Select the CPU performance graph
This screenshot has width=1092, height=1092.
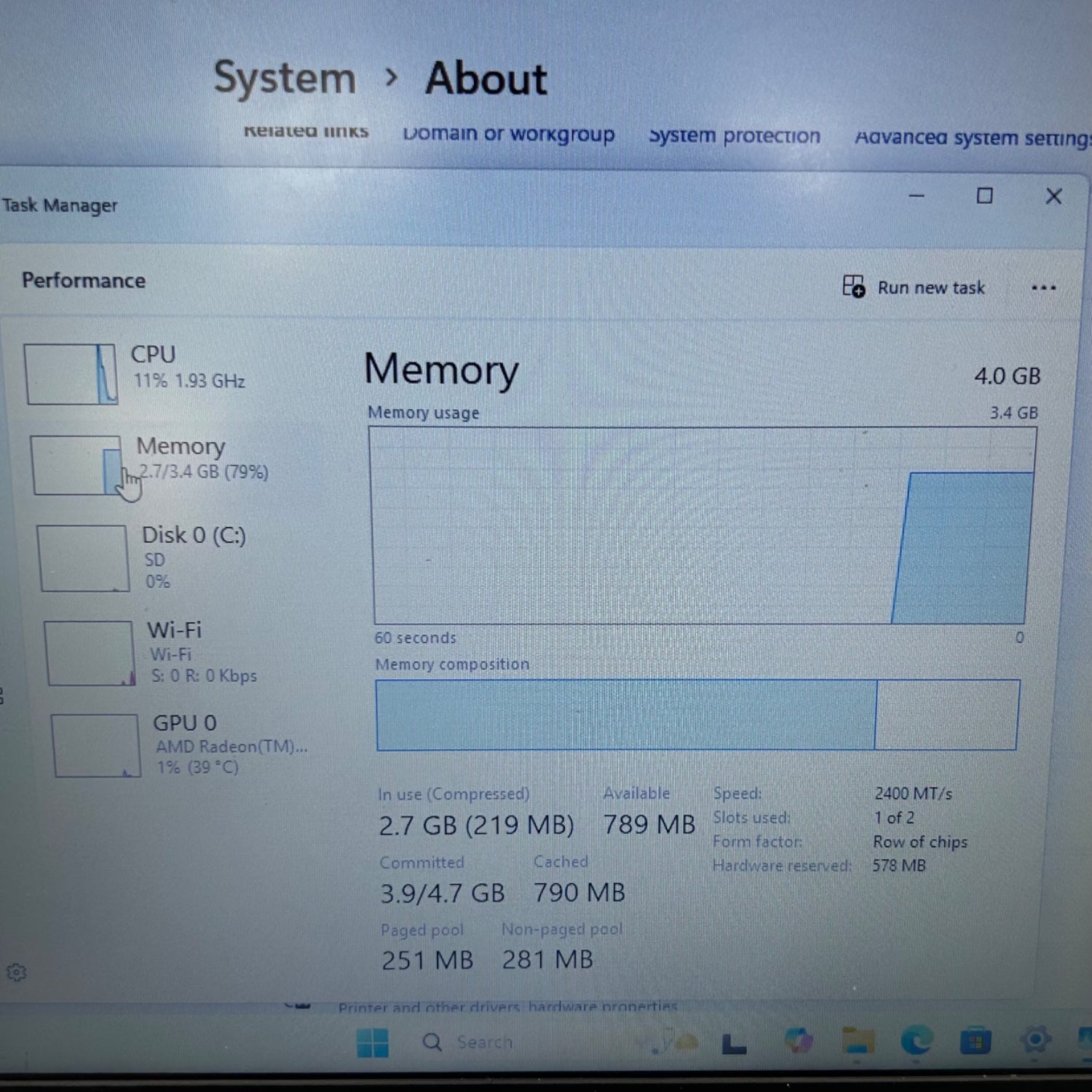71,374
